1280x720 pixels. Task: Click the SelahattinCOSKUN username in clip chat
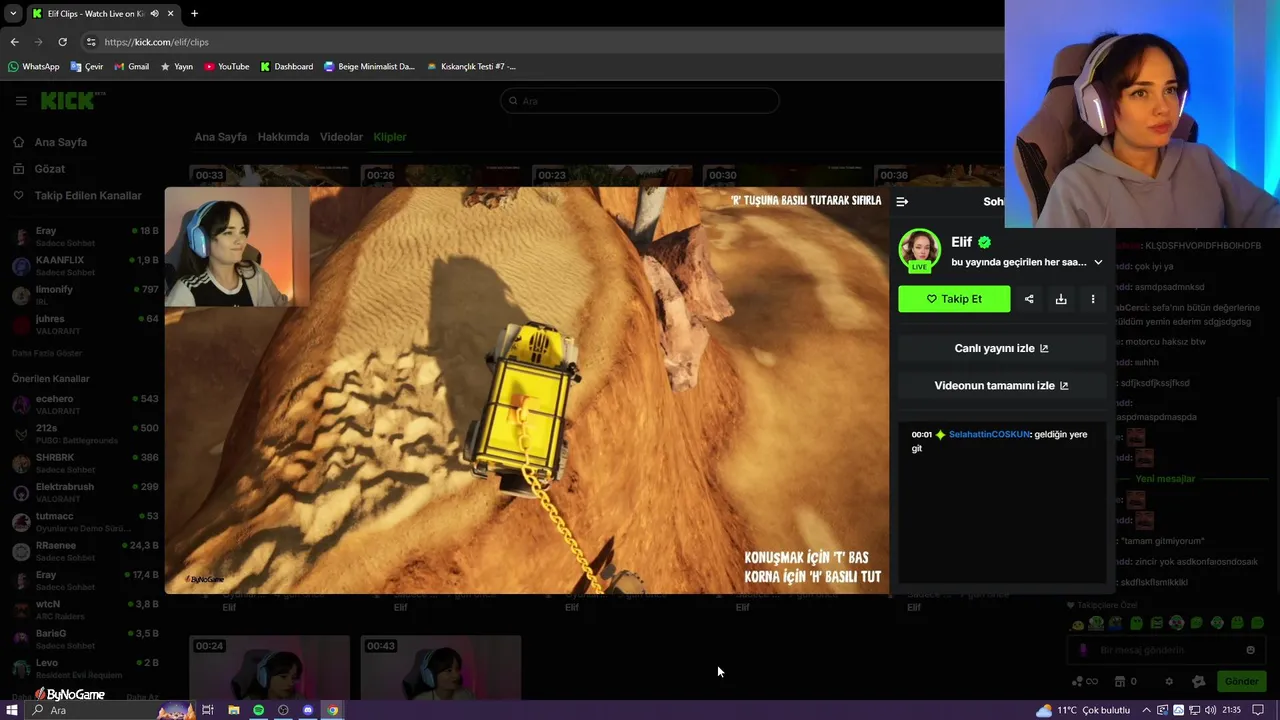tap(989, 434)
